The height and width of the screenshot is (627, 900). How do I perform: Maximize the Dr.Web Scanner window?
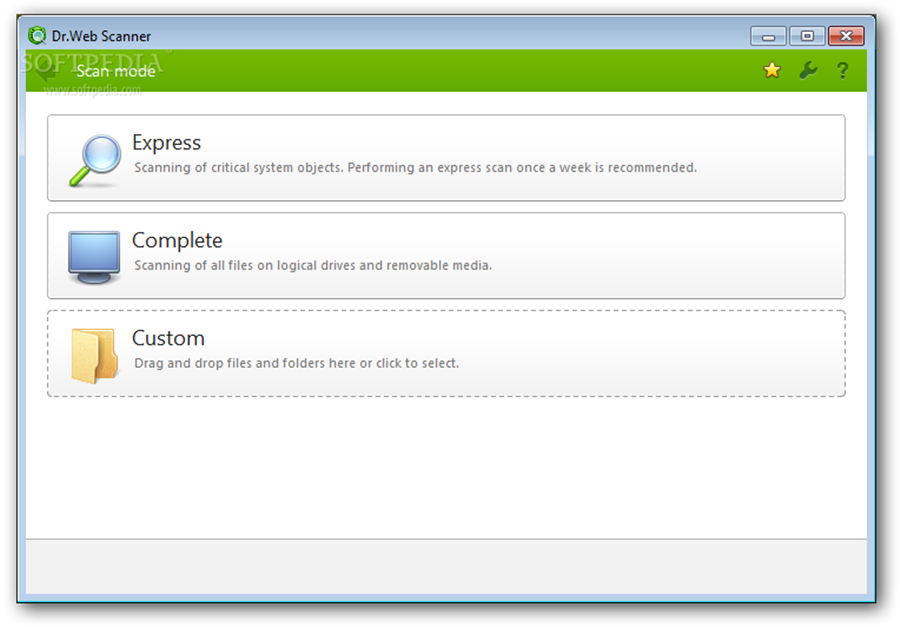coord(806,36)
